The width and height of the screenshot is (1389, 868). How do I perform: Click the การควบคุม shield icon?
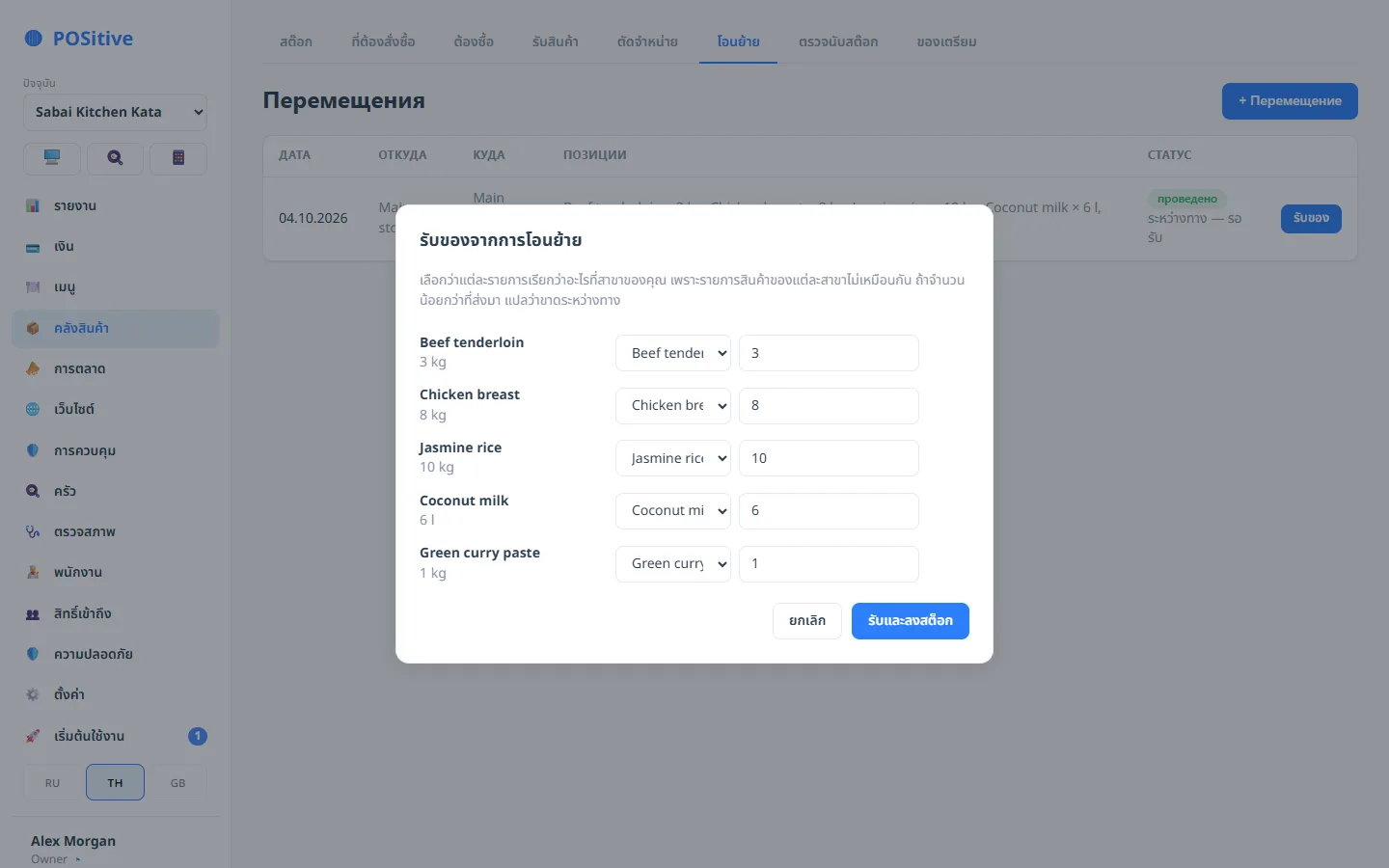click(33, 450)
